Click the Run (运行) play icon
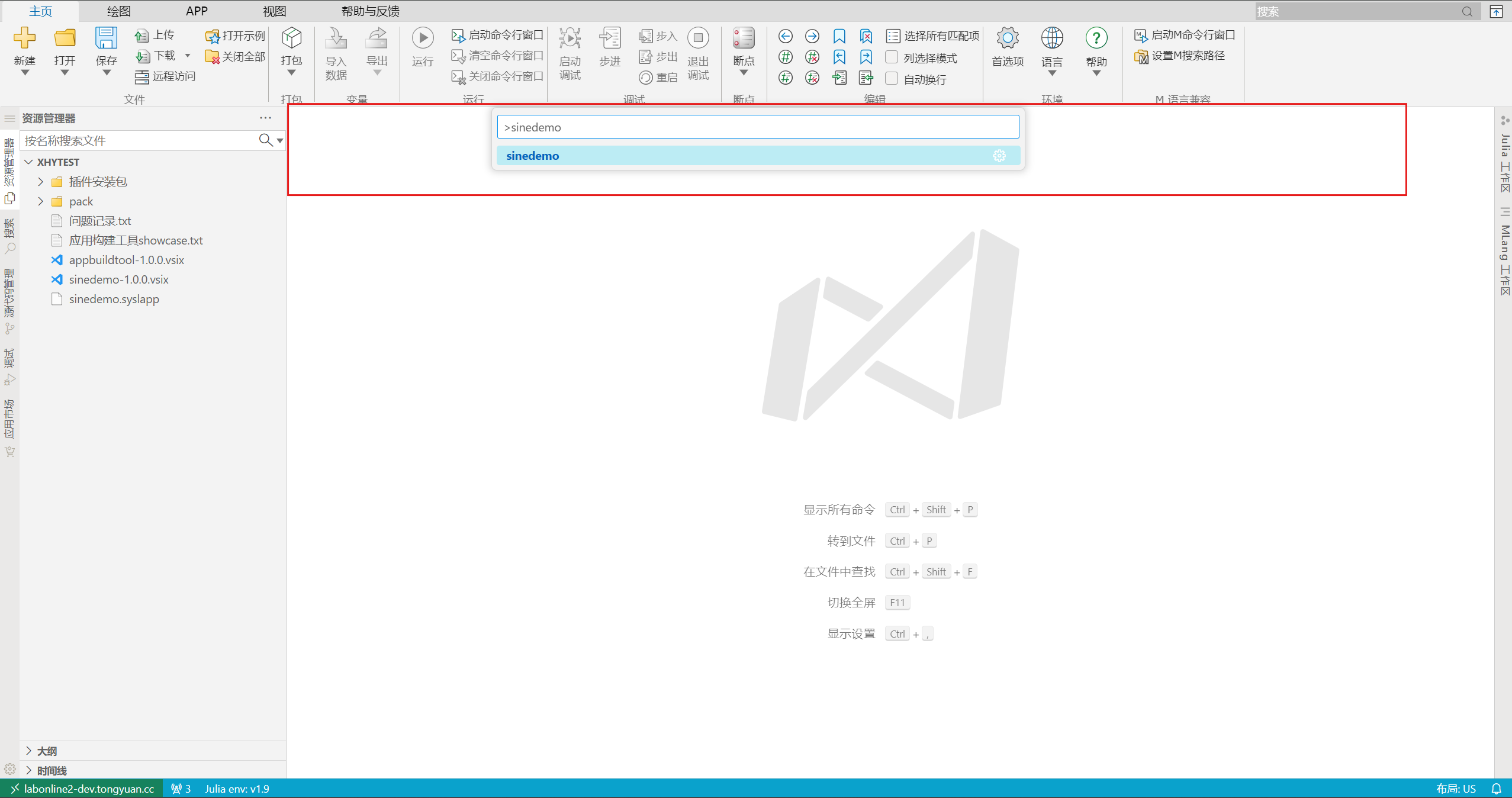This screenshot has width=1512, height=798. pyautogui.click(x=423, y=38)
